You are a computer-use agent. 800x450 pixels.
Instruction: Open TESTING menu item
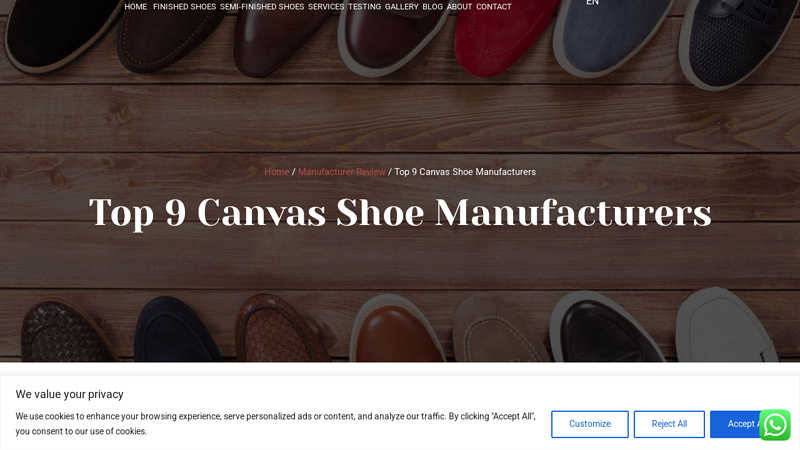tap(364, 7)
